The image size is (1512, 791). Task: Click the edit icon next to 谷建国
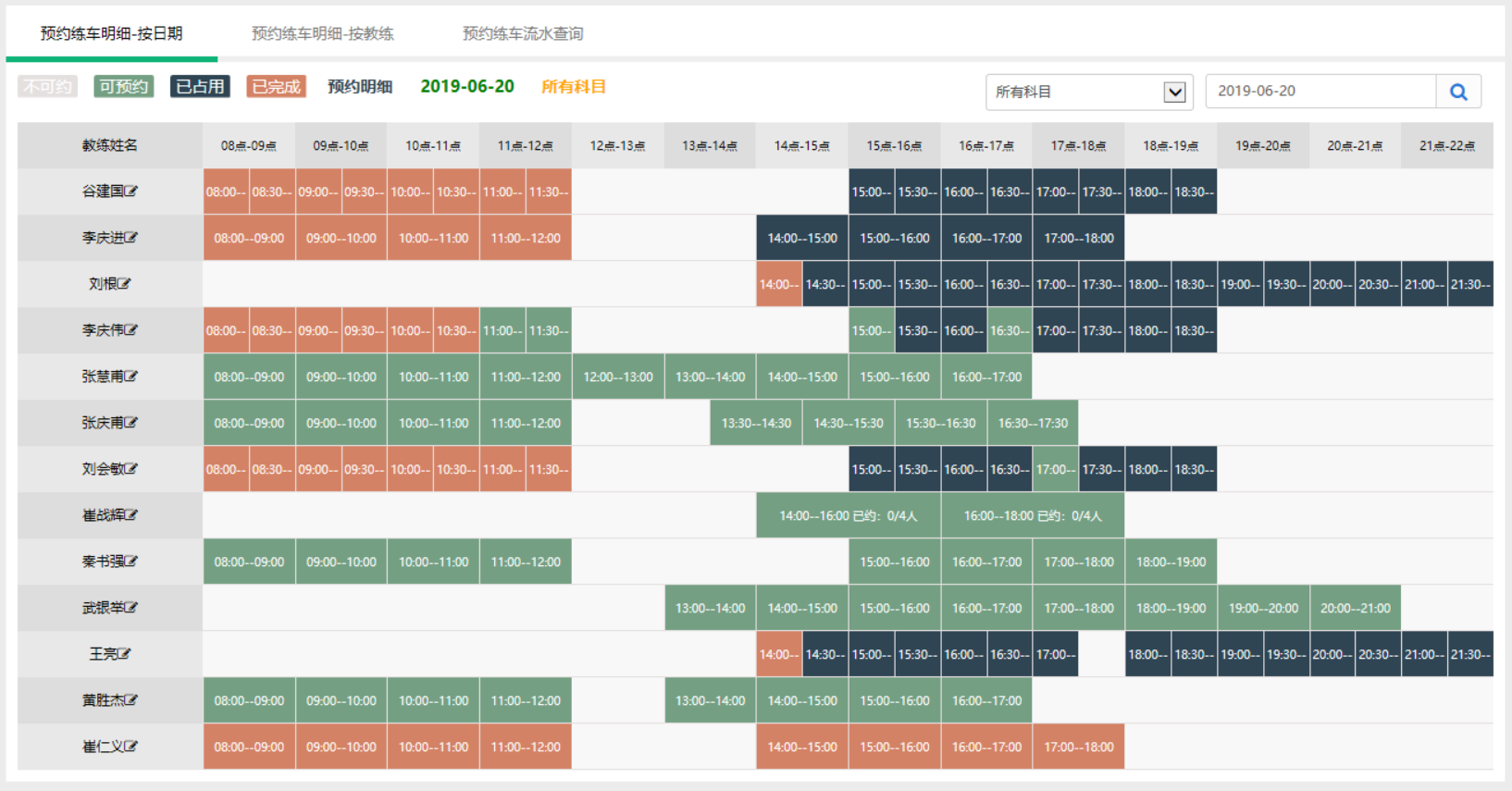[x=131, y=191]
